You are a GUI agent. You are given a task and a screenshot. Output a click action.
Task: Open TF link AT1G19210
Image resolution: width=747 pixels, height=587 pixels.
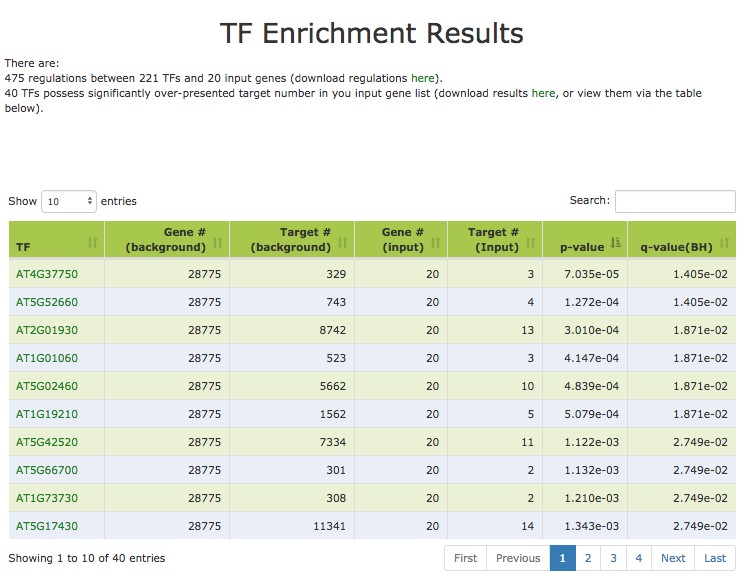[47, 414]
